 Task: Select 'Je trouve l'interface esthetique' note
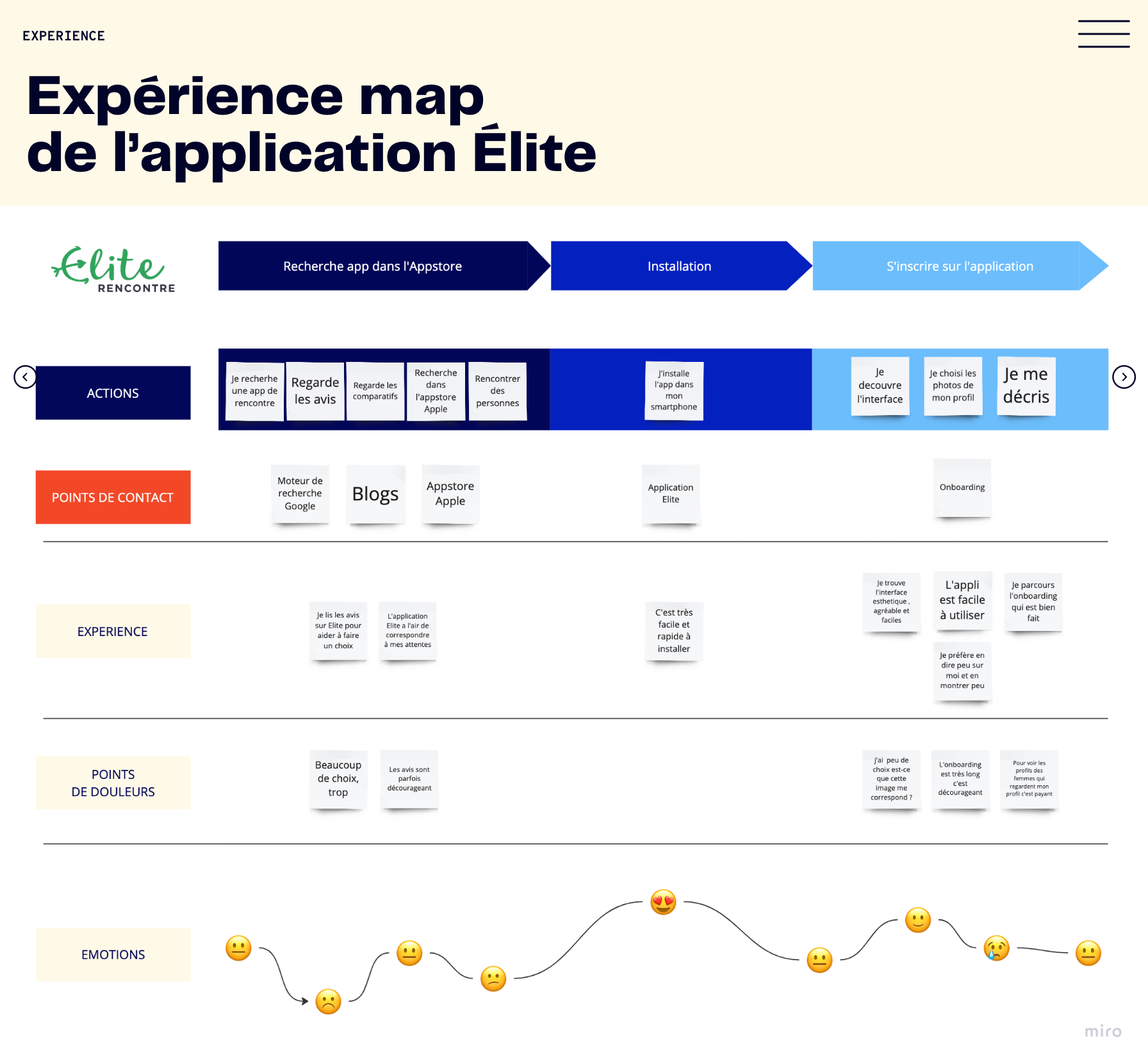click(892, 602)
